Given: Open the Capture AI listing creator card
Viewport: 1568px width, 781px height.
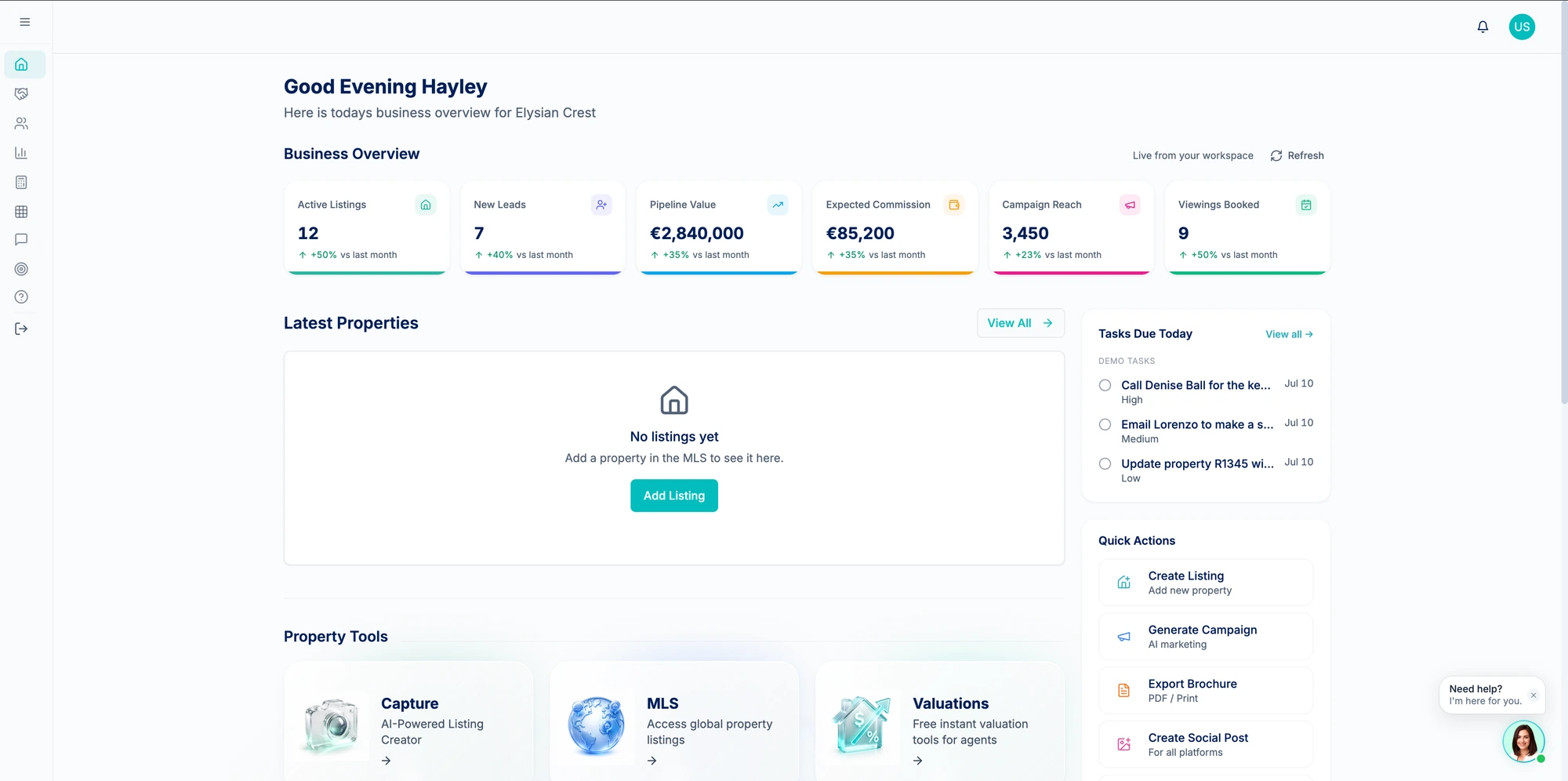Looking at the screenshot, I should (x=408, y=721).
